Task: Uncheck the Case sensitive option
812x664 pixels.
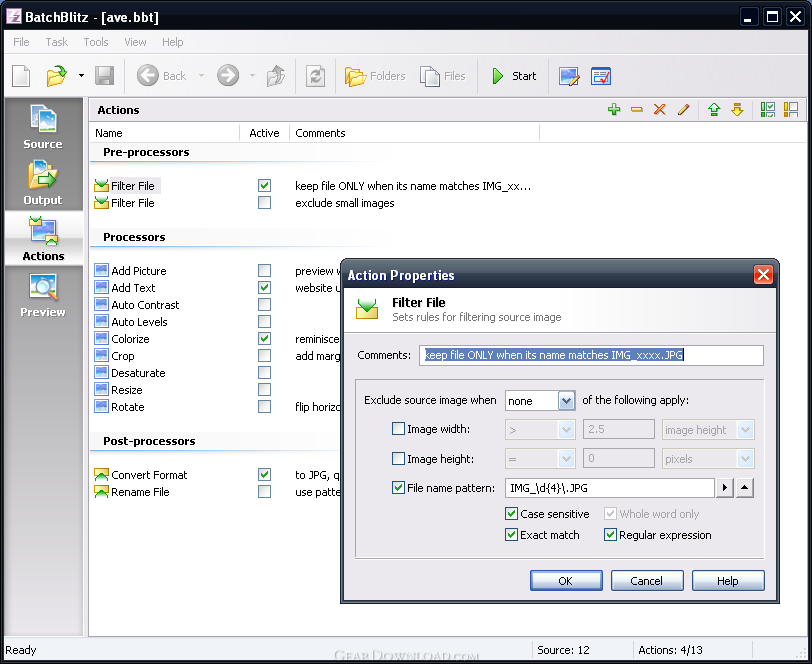Action: [x=512, y=514]
